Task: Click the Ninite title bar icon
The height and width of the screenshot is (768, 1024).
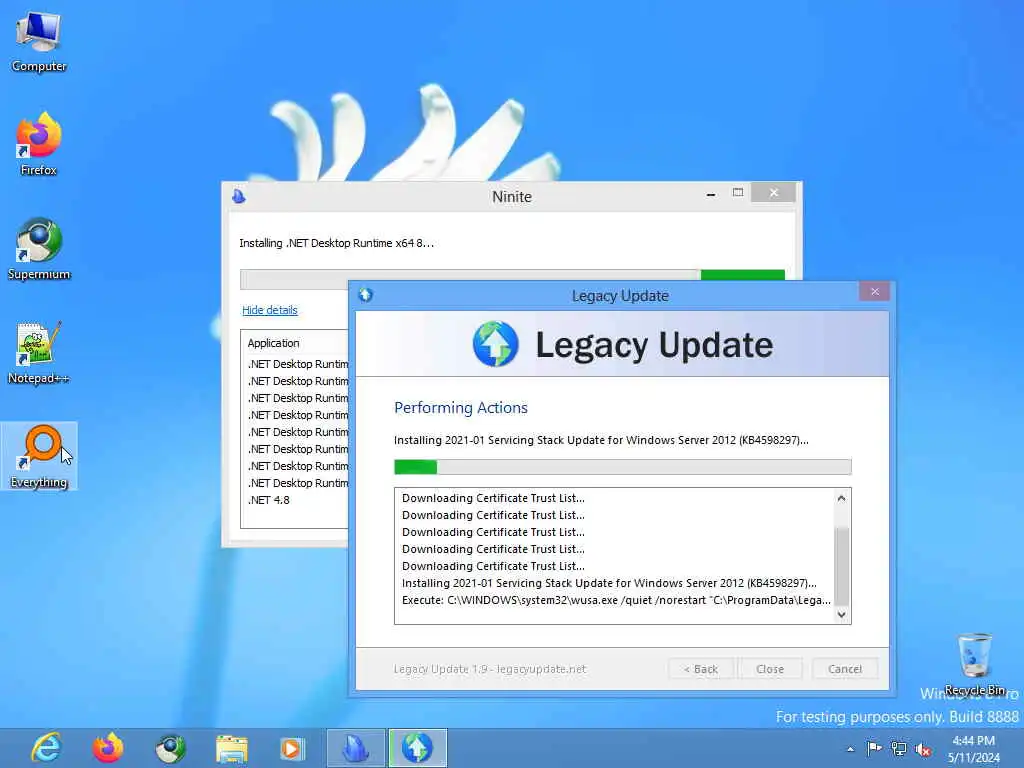Action: pyautogui.click(x=239, y=196)
